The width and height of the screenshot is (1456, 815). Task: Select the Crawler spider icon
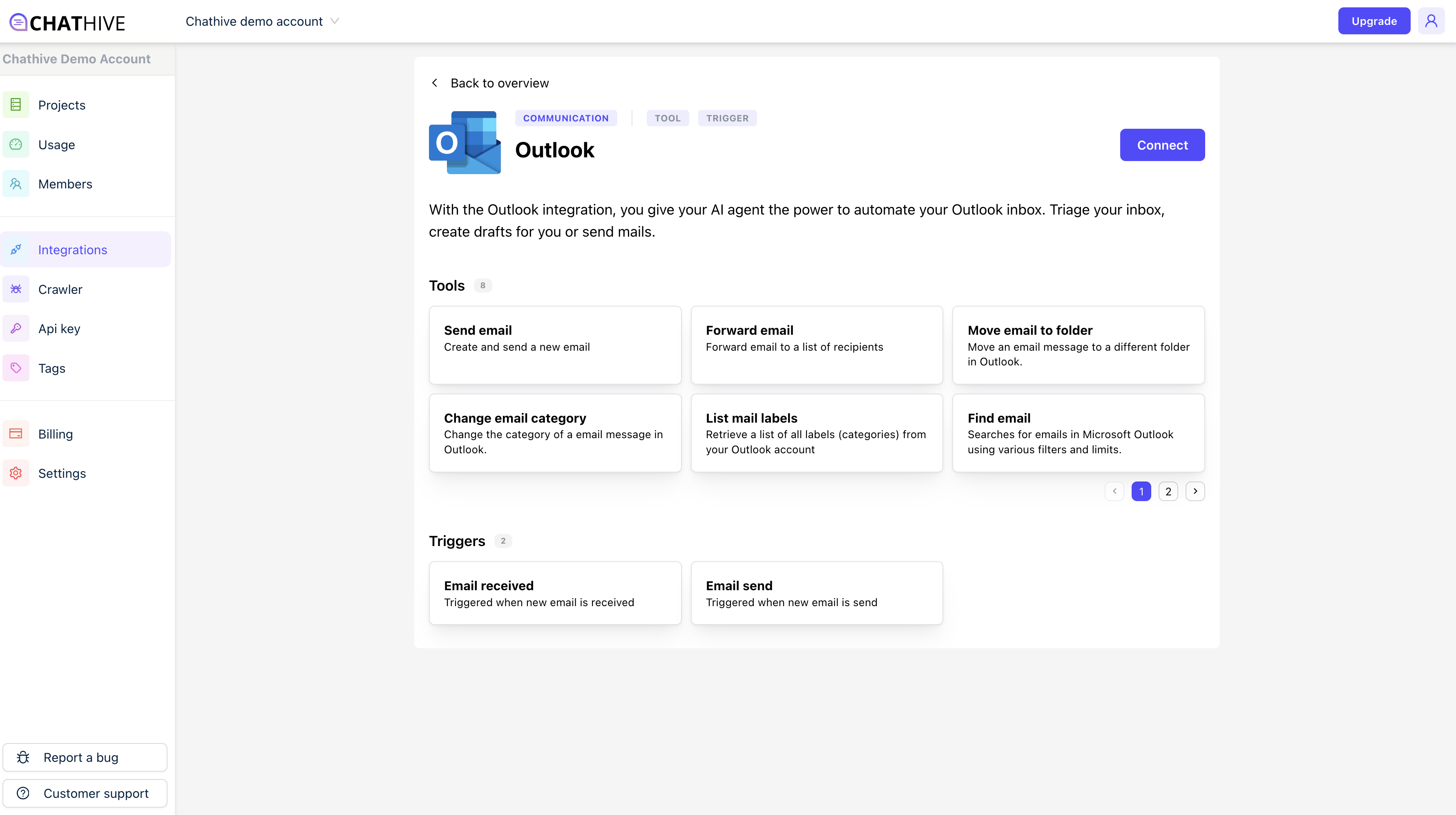16,289
